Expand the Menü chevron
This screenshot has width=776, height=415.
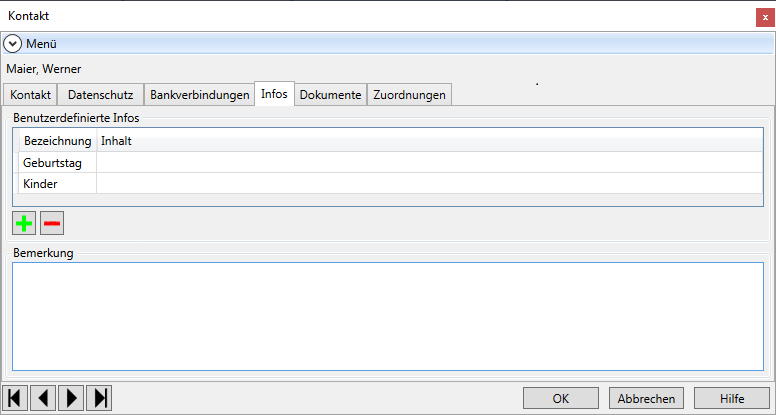click(12, 44)
